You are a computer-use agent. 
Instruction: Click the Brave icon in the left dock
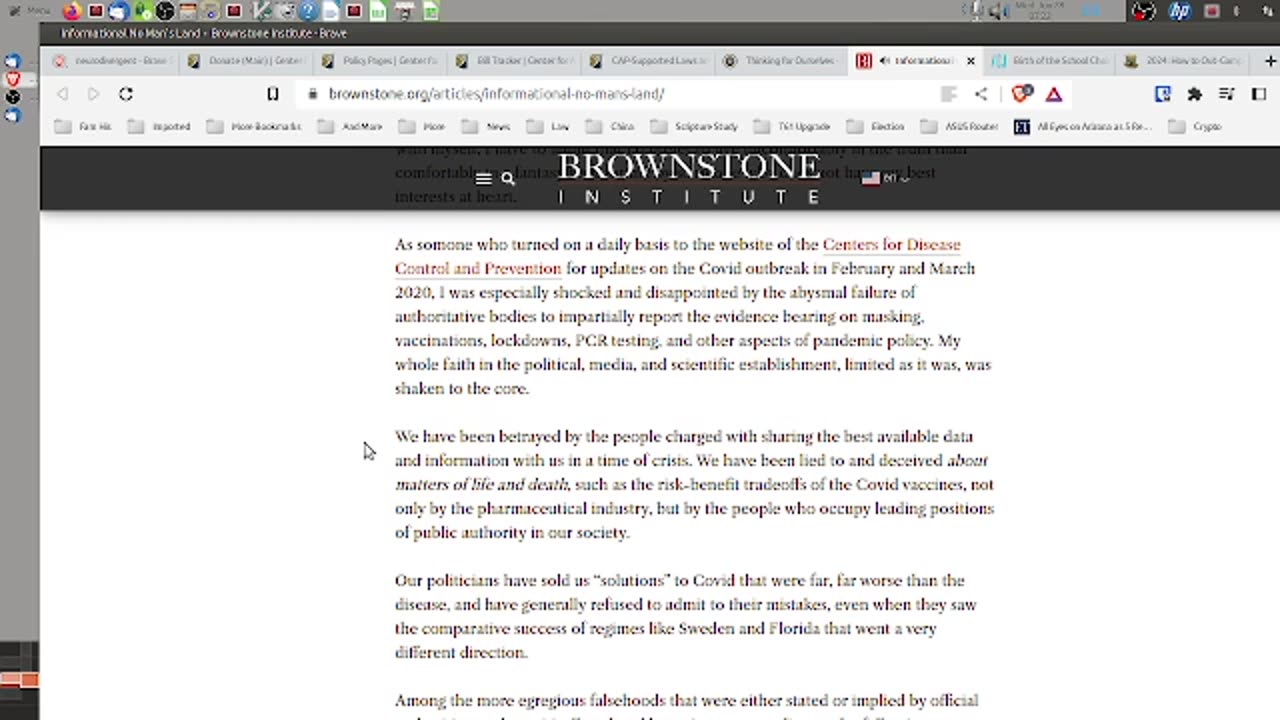click(x=12, y=79)
